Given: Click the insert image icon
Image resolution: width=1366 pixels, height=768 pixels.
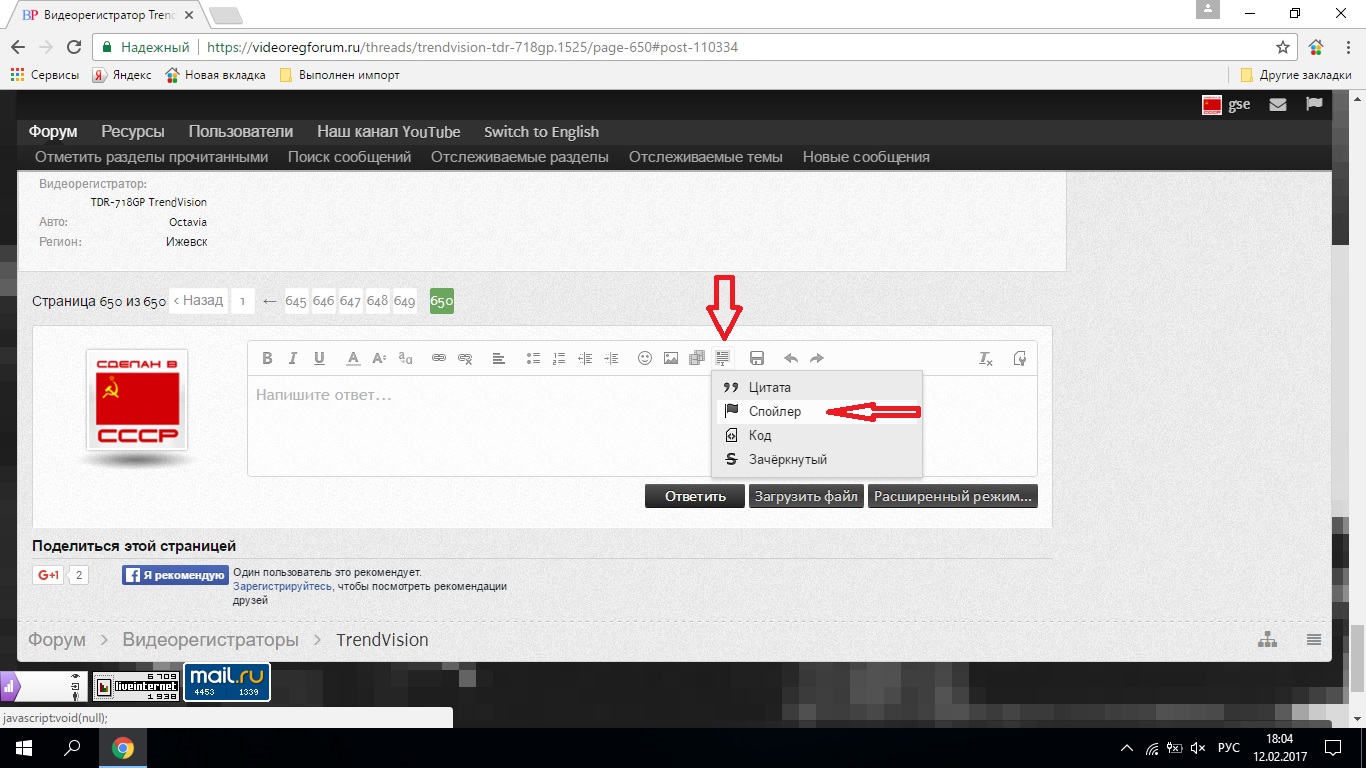Looking at the screenshot, I should pos(671,358).
